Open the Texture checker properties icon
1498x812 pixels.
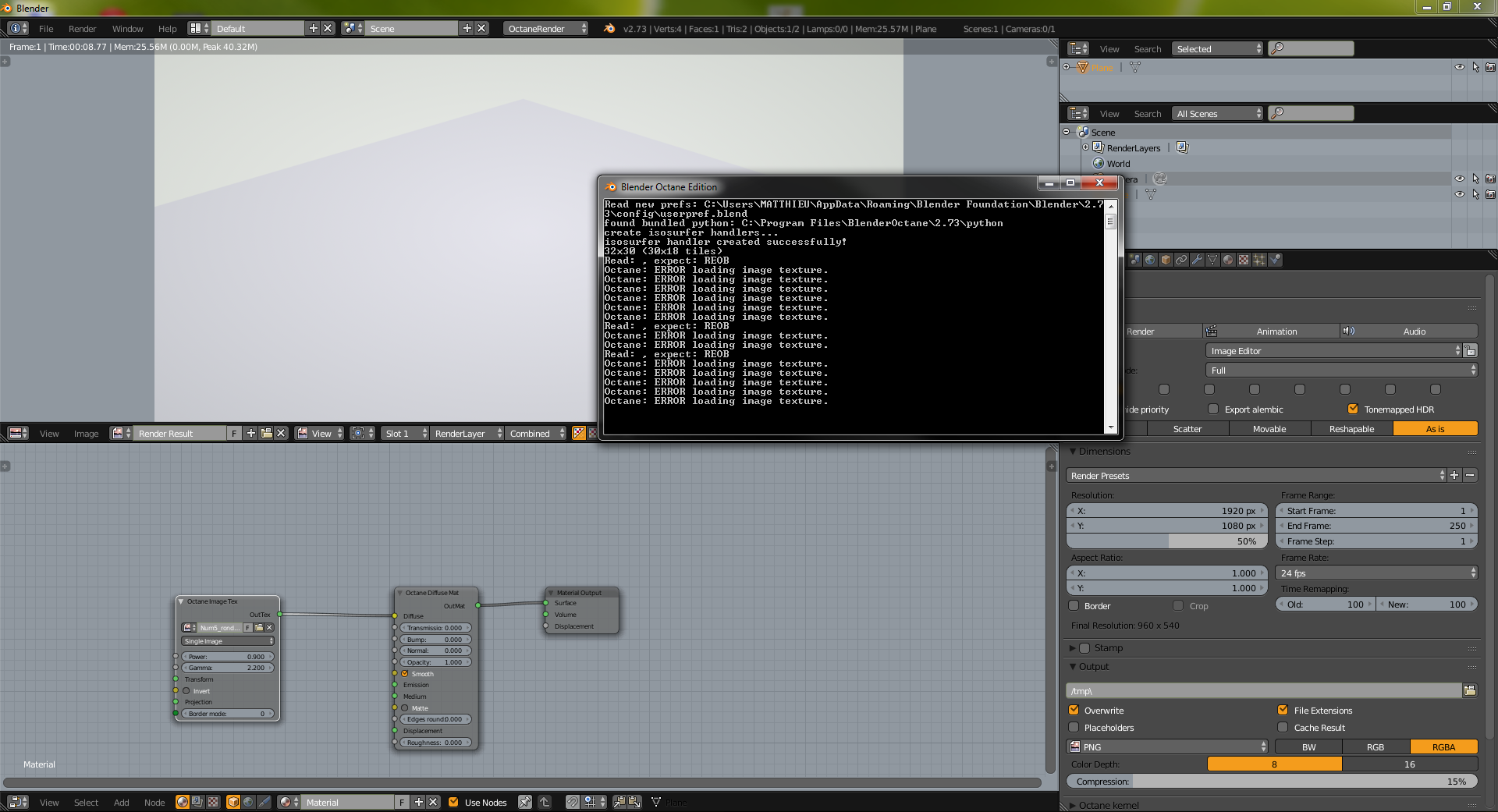[x=1244, y=260]
